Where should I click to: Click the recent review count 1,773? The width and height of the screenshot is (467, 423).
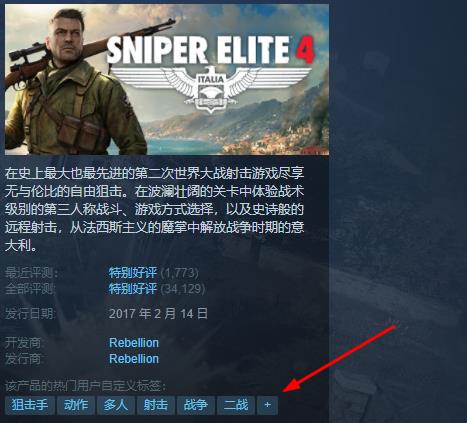180,273
